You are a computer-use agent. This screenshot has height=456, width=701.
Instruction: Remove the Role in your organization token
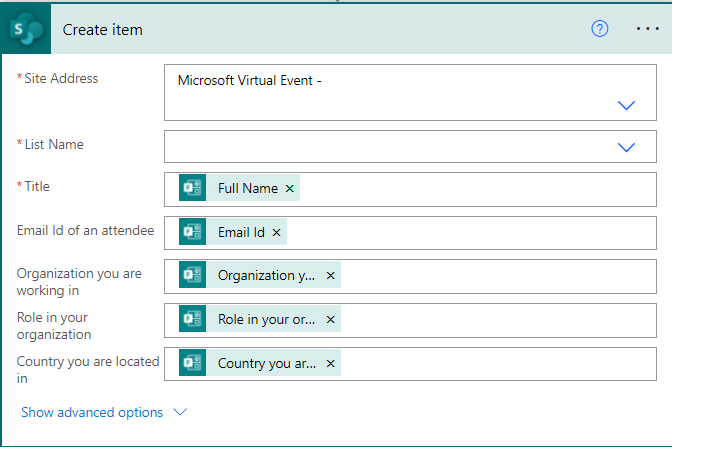[331, 319]
